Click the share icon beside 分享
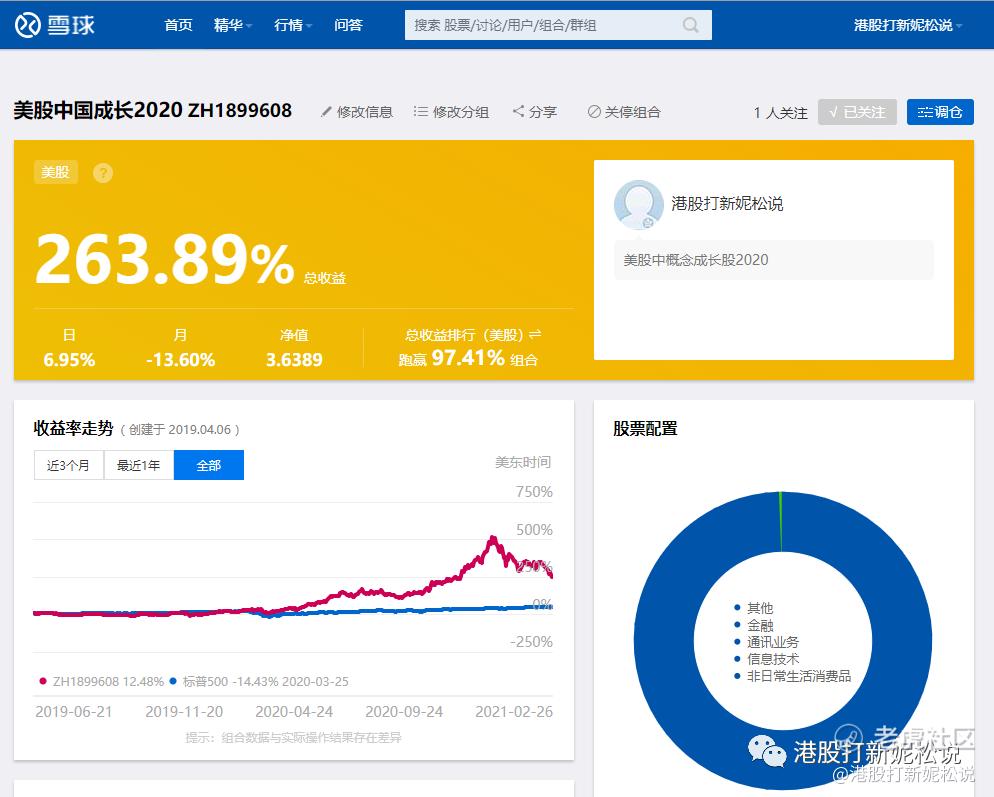This screenshot has height=797, width=994. (x=518, y=111)
